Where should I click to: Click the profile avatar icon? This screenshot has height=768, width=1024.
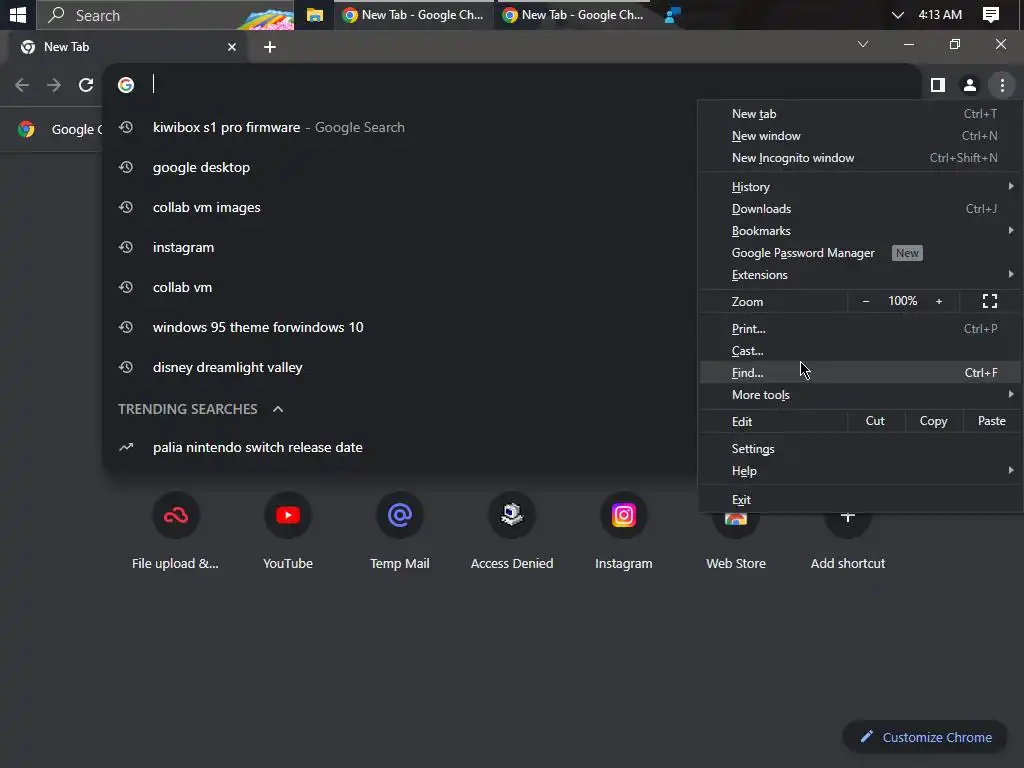[970, 85]
